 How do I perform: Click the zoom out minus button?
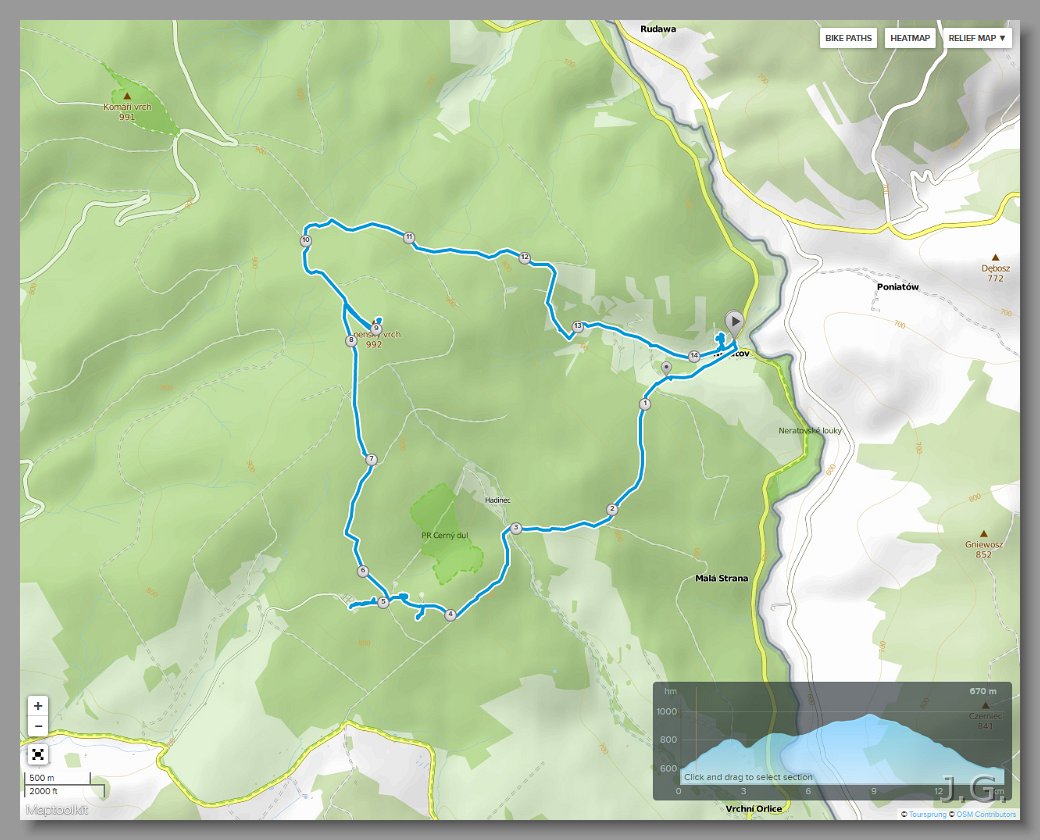click(x=38, y=726)
